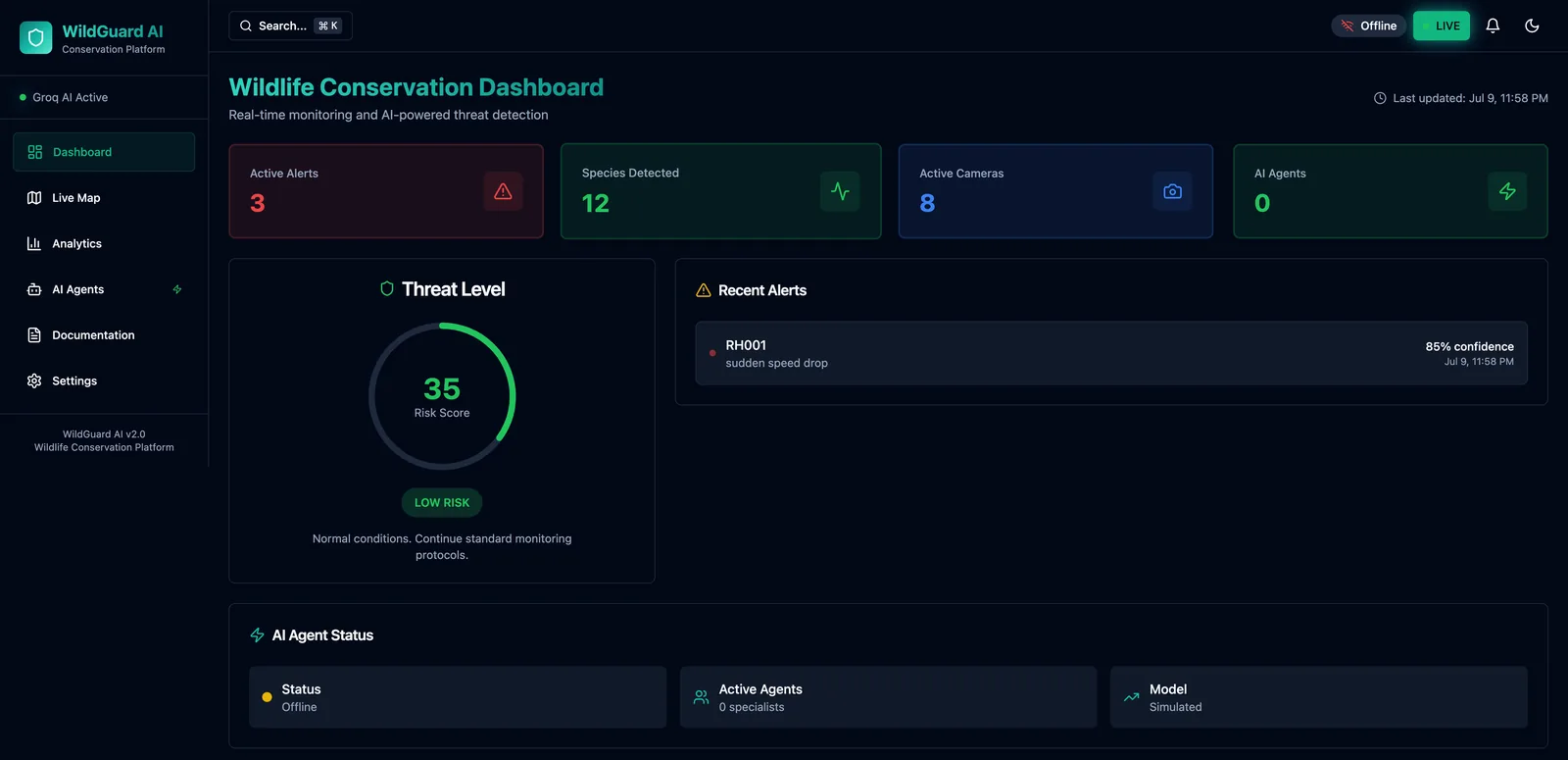The image size is (1568, 760).
Task: Click the people icon beside Active Agents
Action: (x=701, y=697)
